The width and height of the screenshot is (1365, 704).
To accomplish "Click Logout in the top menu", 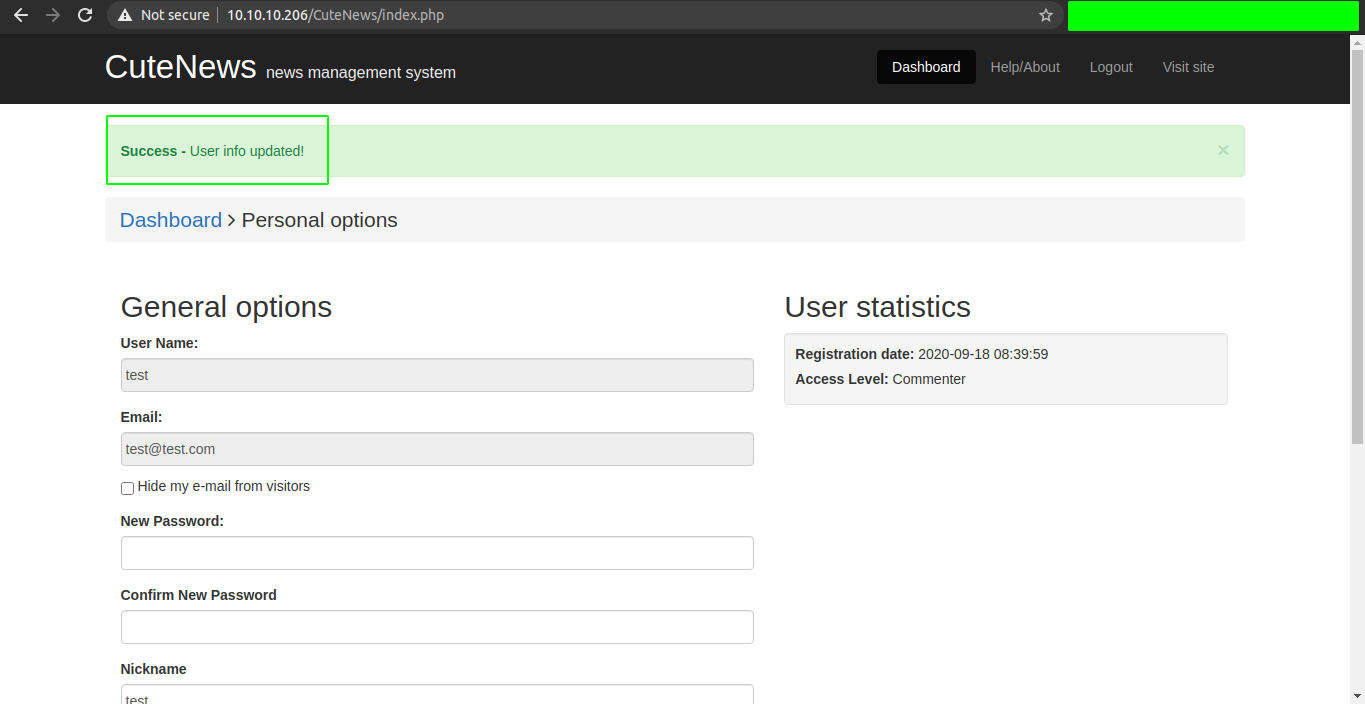I will pos(1111,67).
